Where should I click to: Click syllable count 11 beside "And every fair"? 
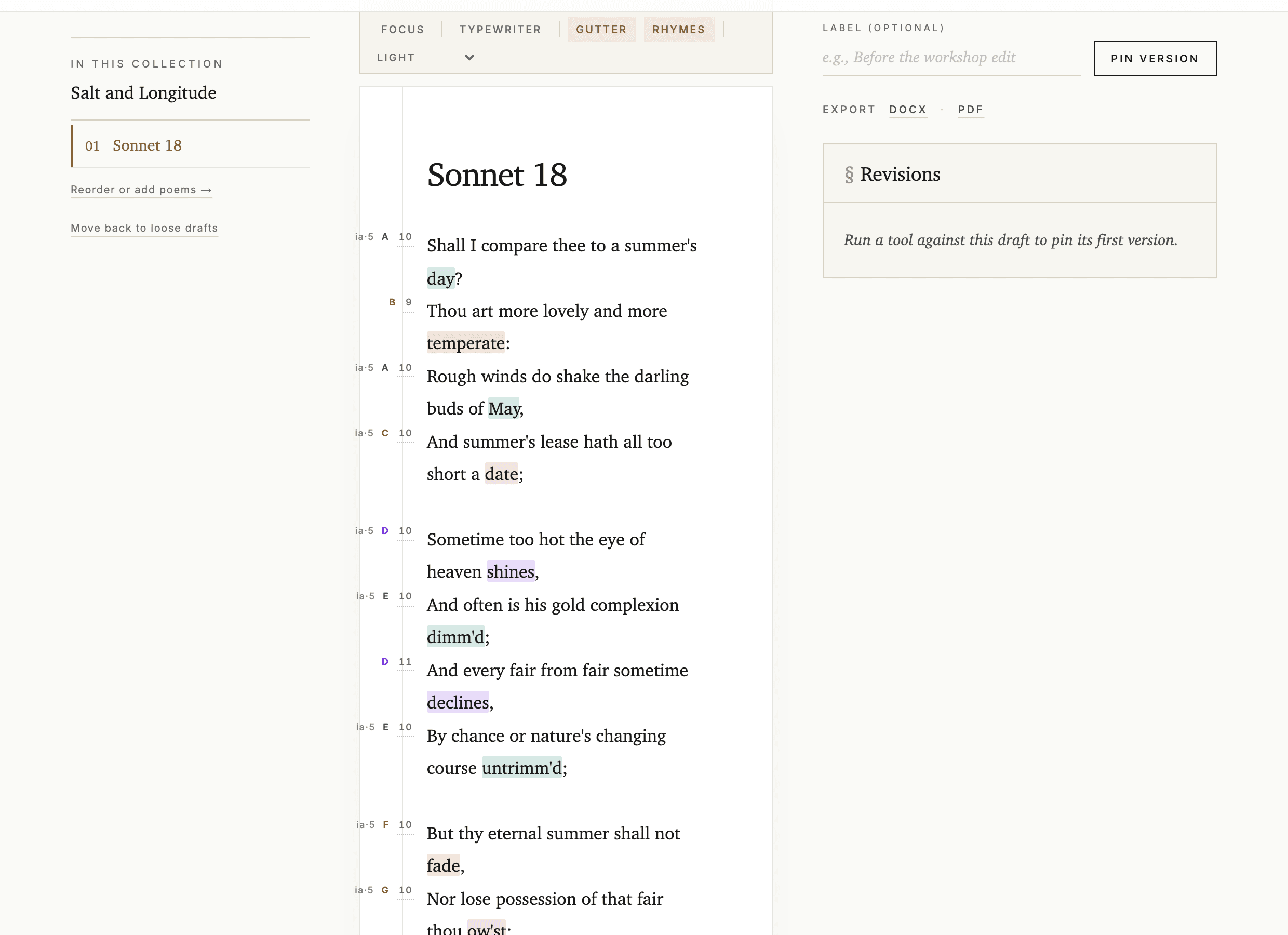coord(405,662)
